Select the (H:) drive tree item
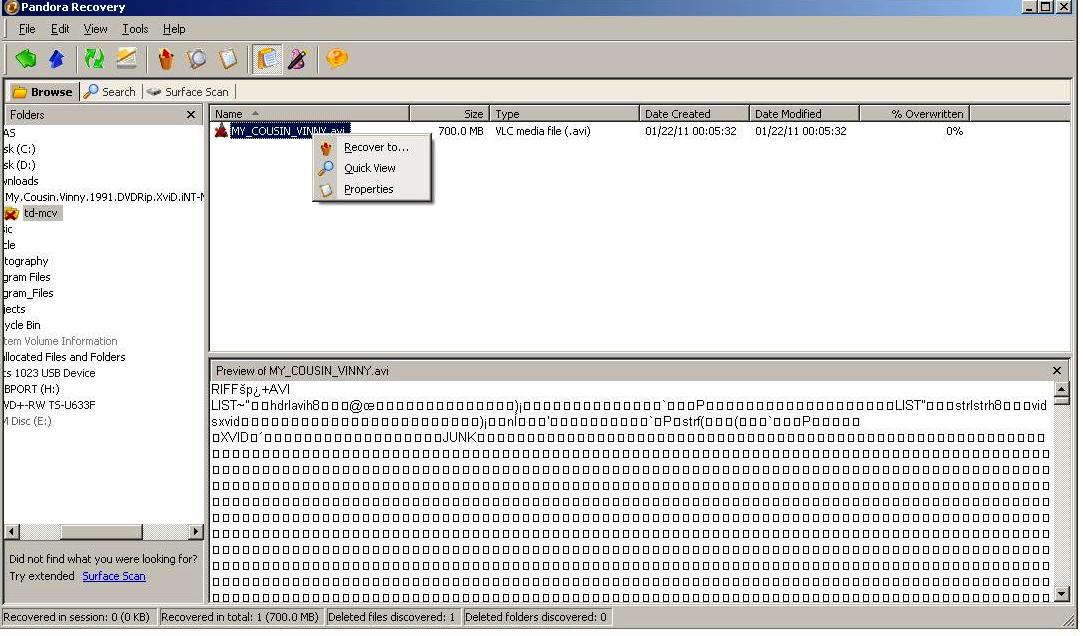Image resolution: width=1083 pixels, height=636 pixels. (x=31, y=389)
